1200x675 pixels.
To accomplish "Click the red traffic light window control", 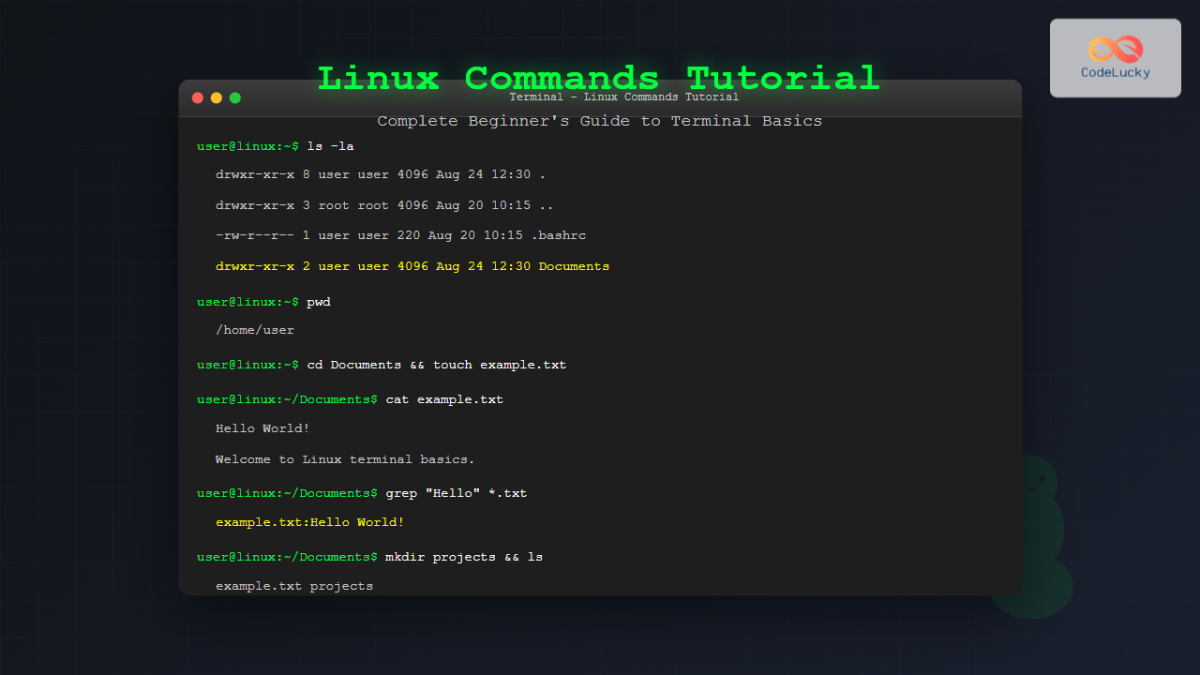I will (197, 98).
